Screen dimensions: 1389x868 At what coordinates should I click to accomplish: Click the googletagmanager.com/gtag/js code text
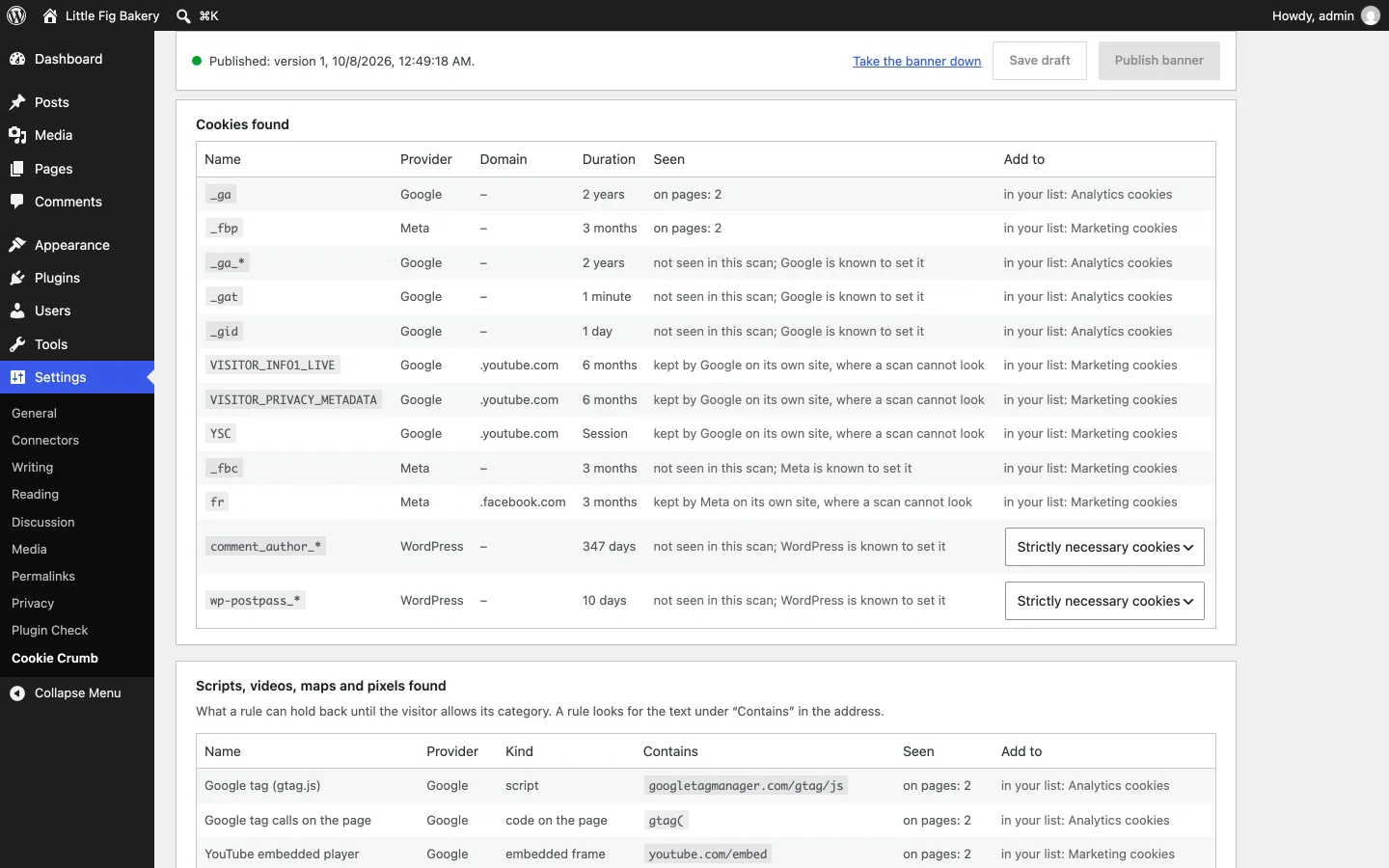(747, 786)
